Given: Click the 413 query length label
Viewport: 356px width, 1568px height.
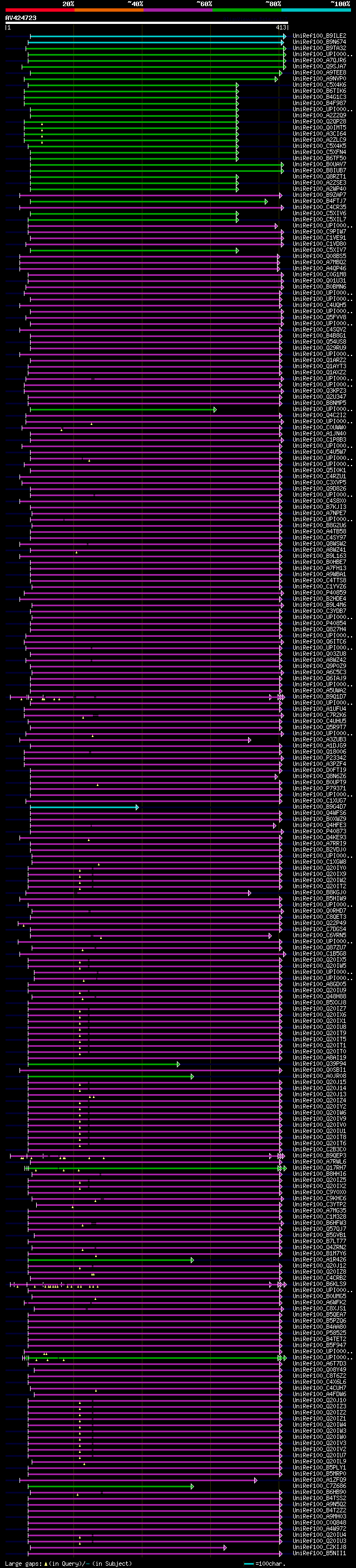Looking at the screenshot, I should click(x=280, y=28).
